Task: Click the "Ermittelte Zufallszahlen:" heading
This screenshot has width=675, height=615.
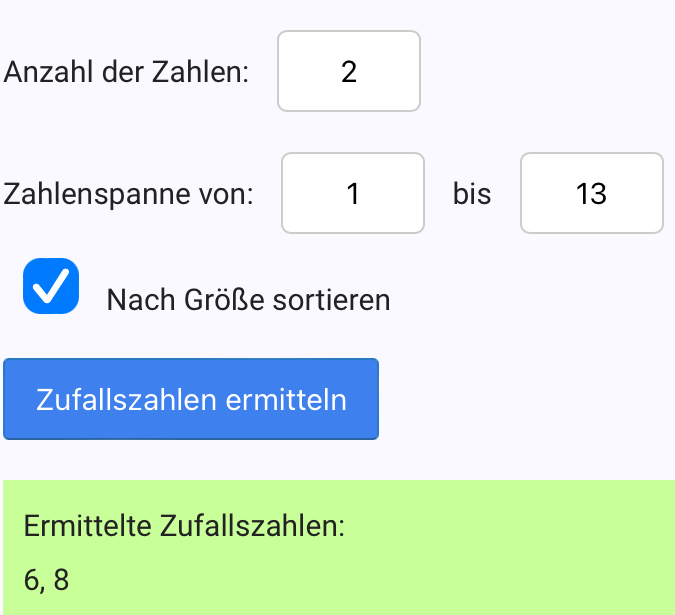Action: [x=184, y=526]
